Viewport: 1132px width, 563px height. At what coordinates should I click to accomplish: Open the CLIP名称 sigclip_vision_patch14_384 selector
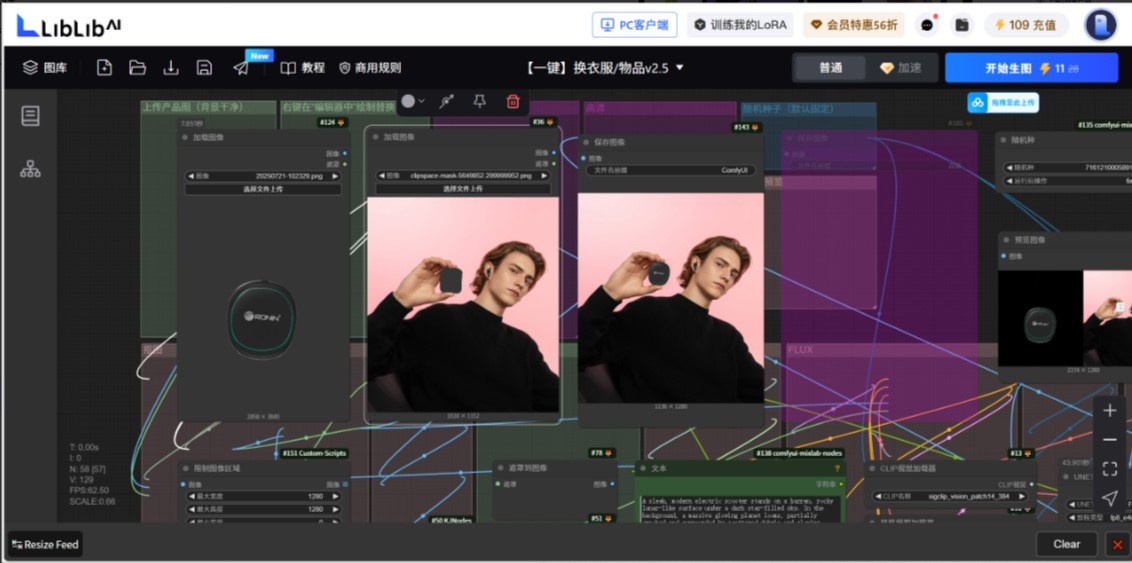[x=950, y=497]
